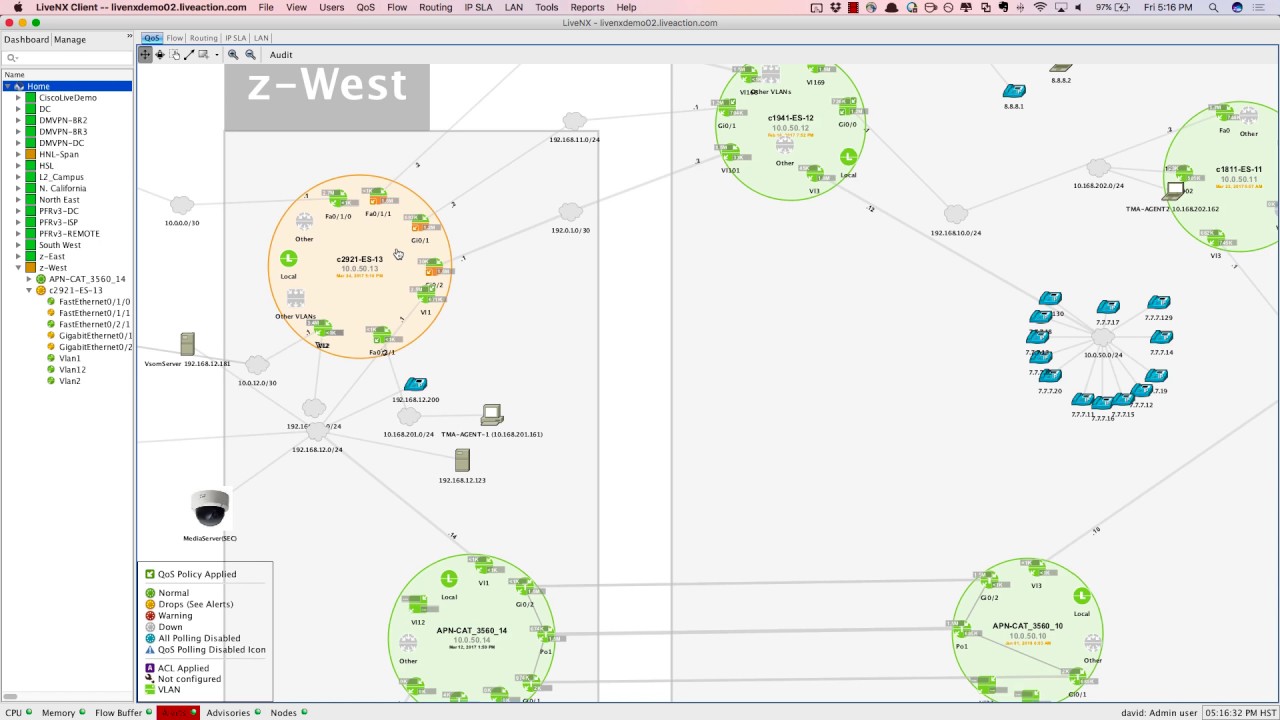The height and width of the screenshot is (720, 1280).
Task: Click the Local icon in APN-CAT_3560_14
Action: click(449, 579)
